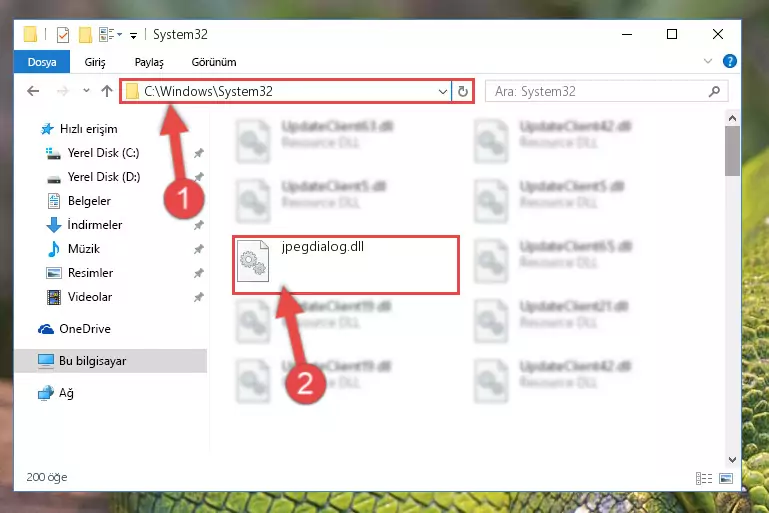Expand the address bar history dropdown

coord(442,92)
